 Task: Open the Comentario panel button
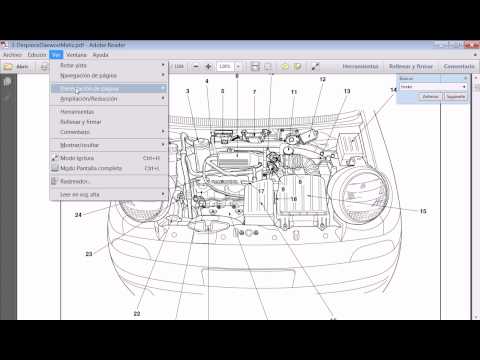[459, 67]
